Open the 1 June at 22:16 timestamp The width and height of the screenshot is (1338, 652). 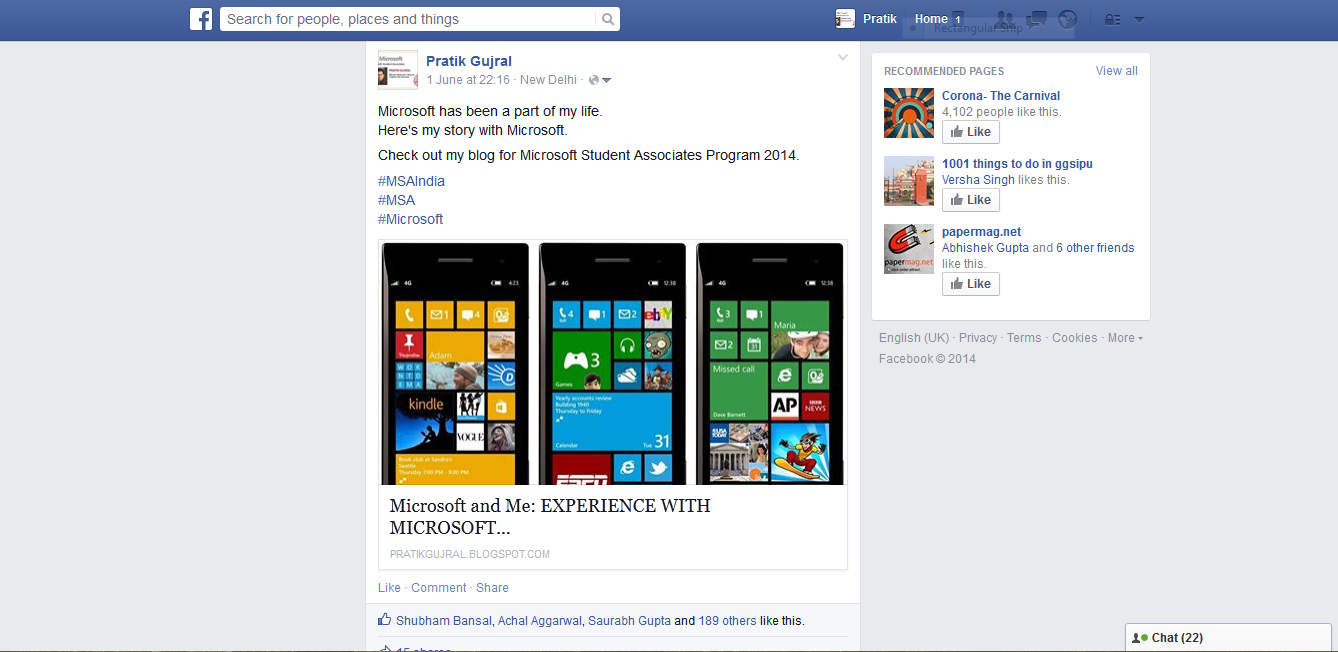(468, 80)
